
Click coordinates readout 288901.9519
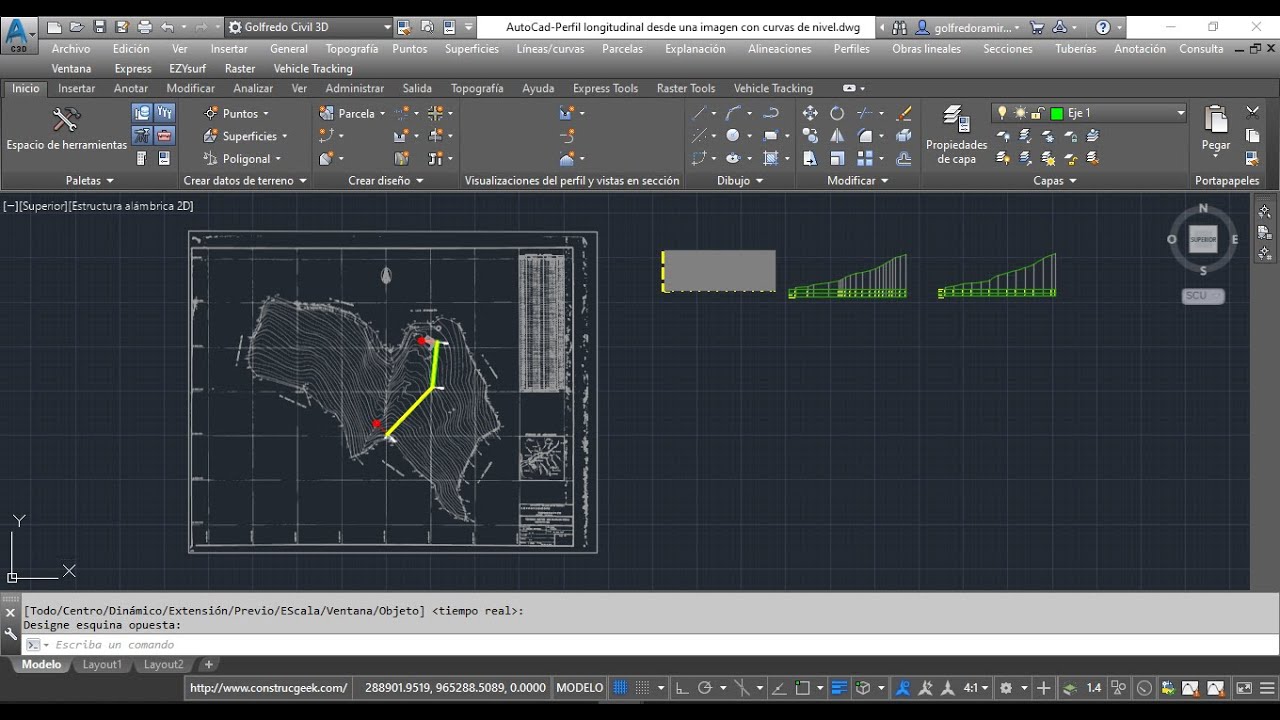pyautogui.click(x=455, y=688)
